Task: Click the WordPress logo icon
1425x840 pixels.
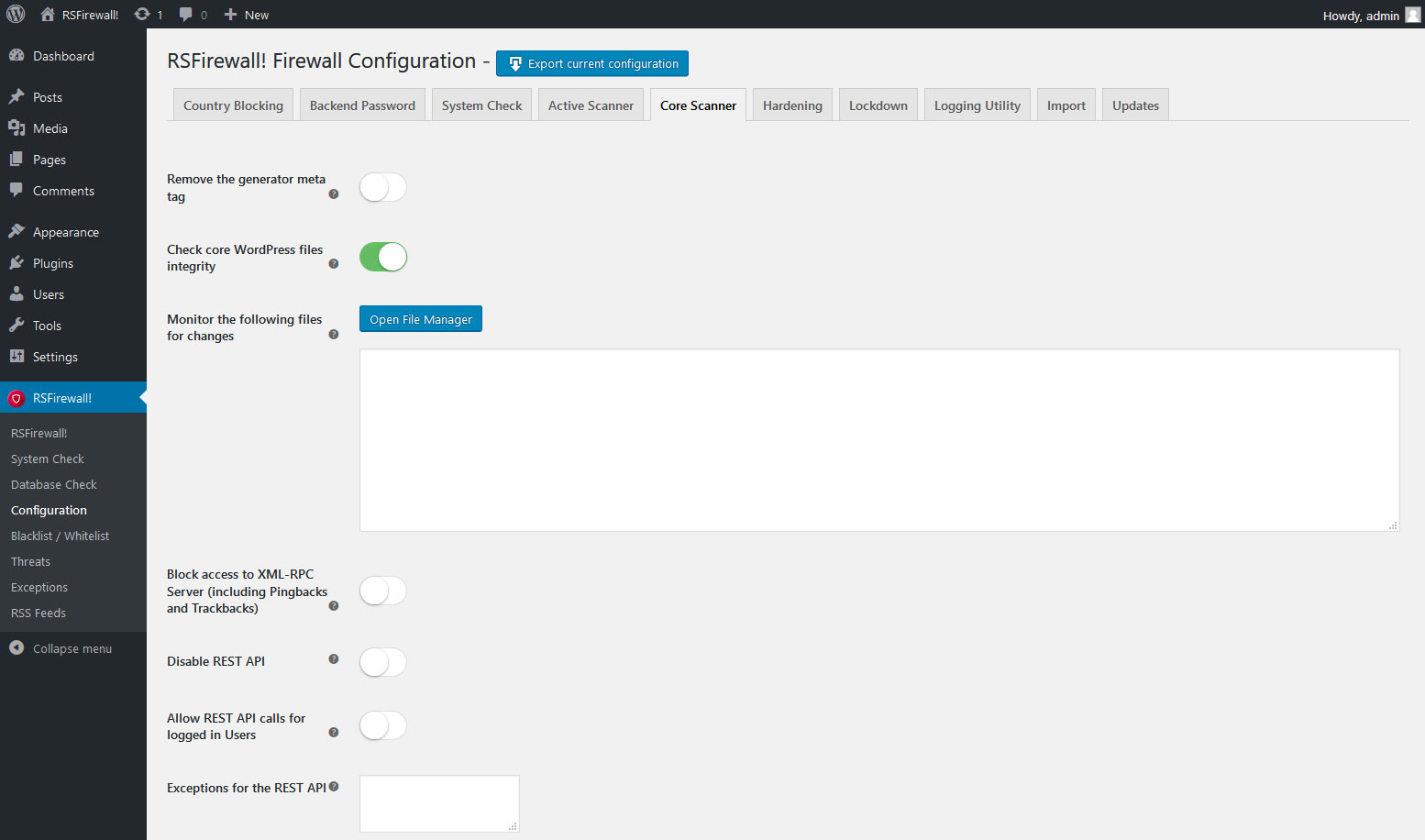Action: (x=16, y=14)
